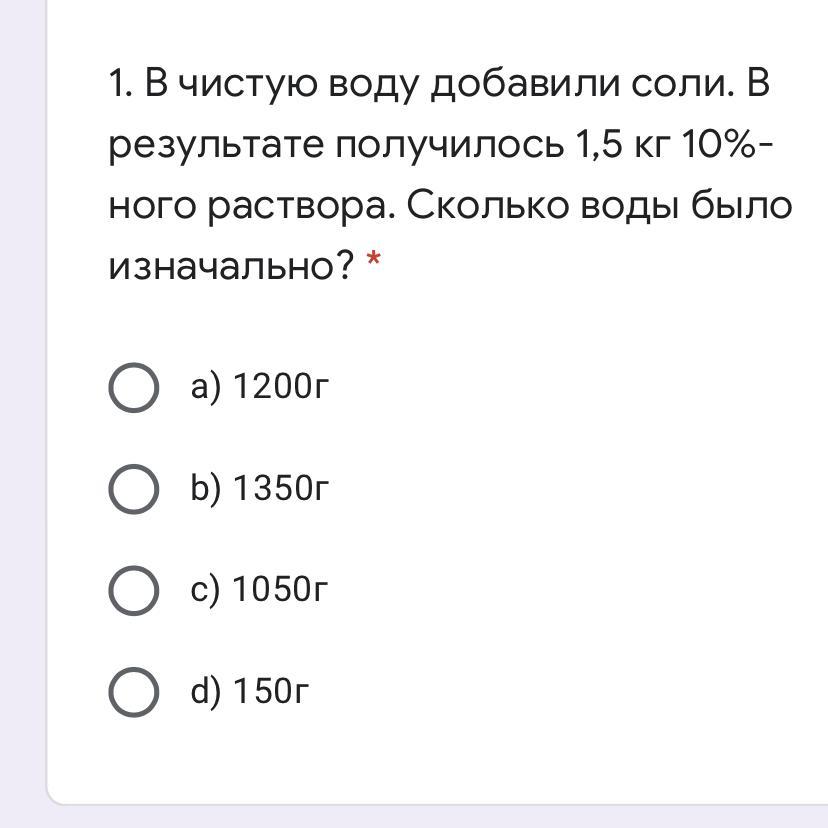828x828 pixels.
Task: Click the word "изначально?"
Action: click(232, 265)
